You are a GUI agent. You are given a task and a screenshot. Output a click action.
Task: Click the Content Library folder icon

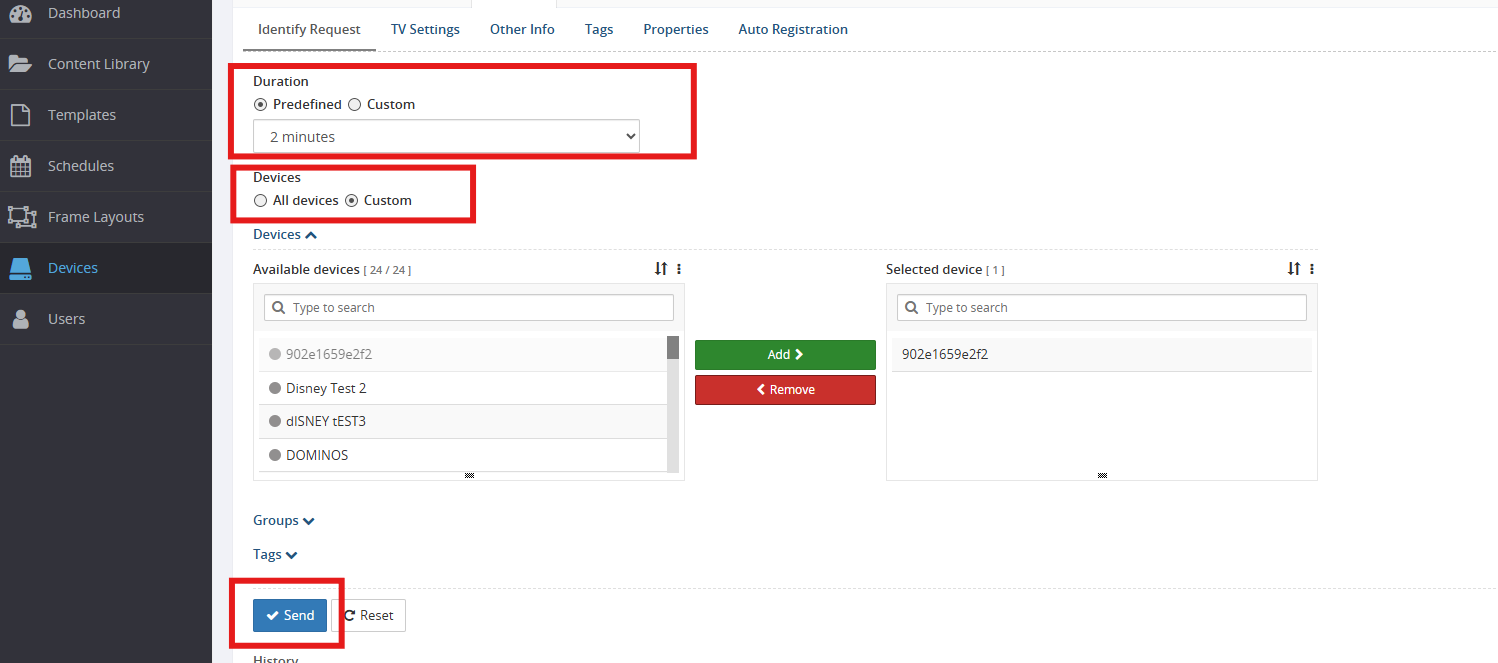click(20, 64)
